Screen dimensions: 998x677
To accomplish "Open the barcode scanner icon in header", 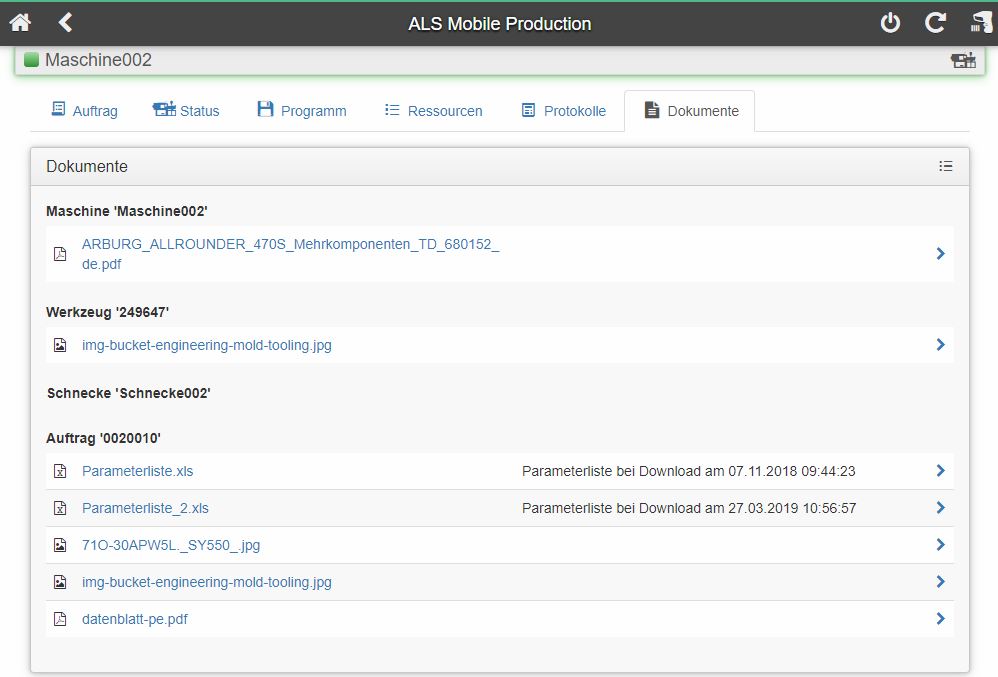I will tap(981, 23).
